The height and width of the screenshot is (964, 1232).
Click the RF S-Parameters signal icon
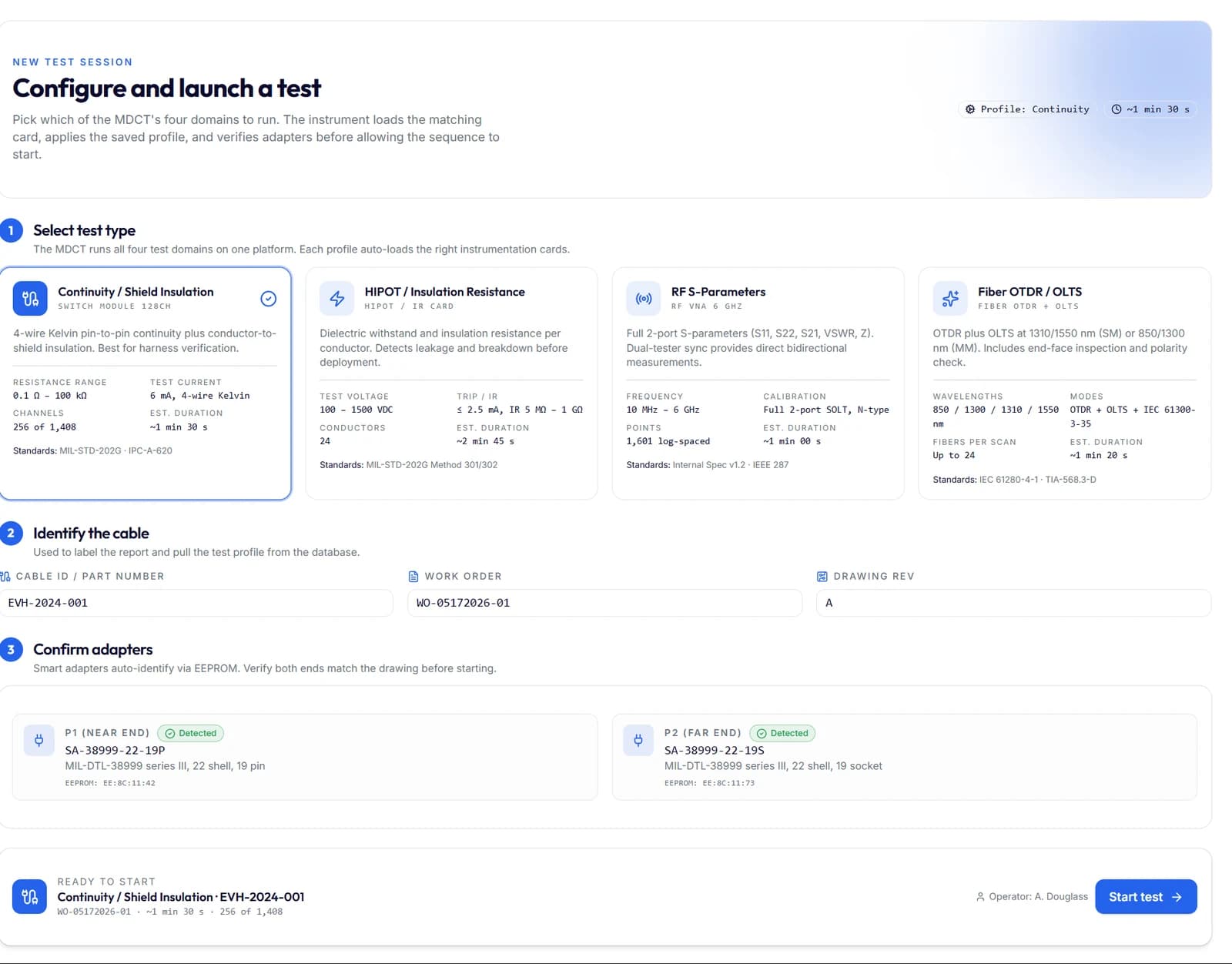(x=644, y=299)
